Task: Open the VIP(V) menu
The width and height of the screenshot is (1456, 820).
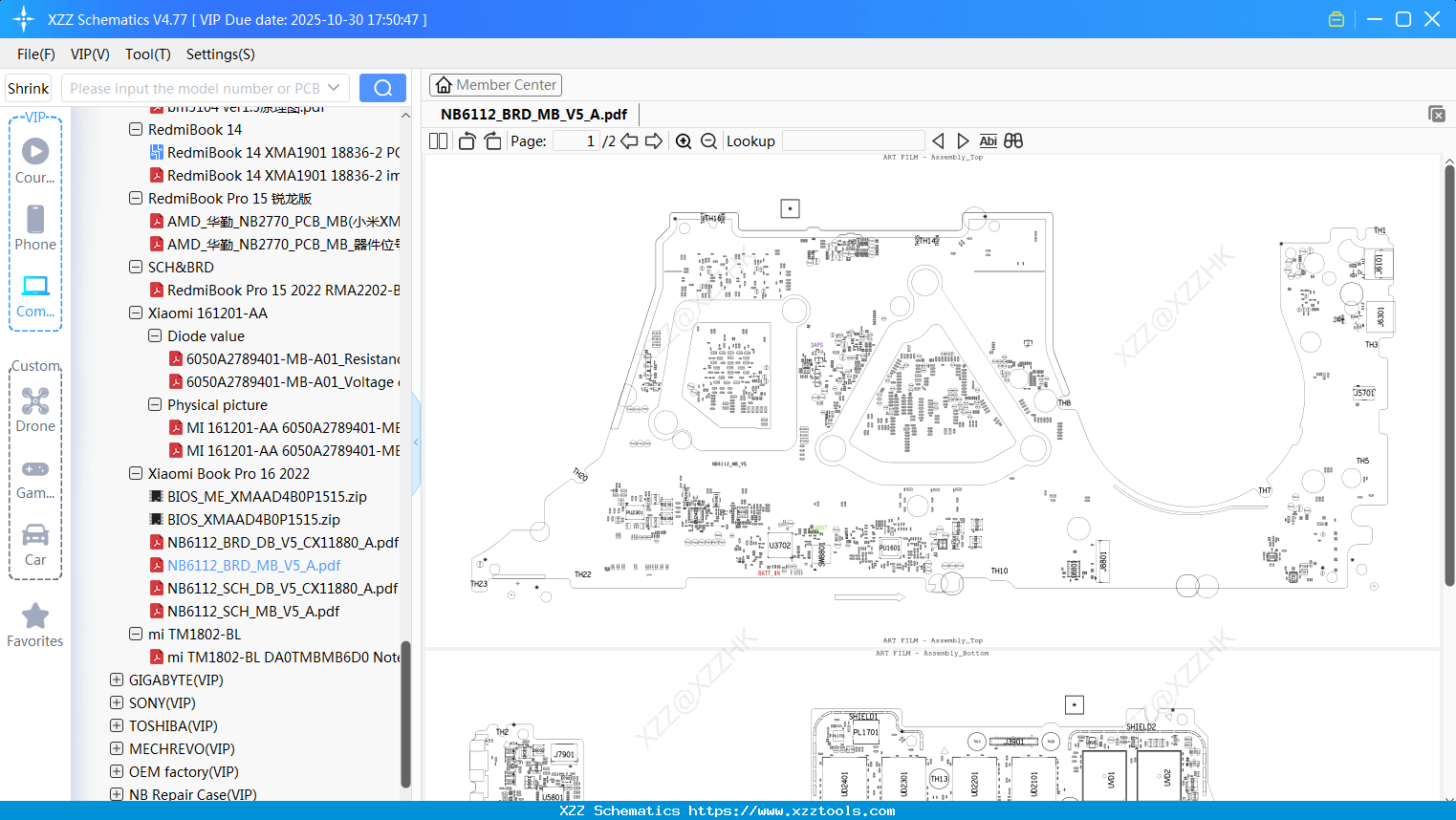Action: (90, 54)
